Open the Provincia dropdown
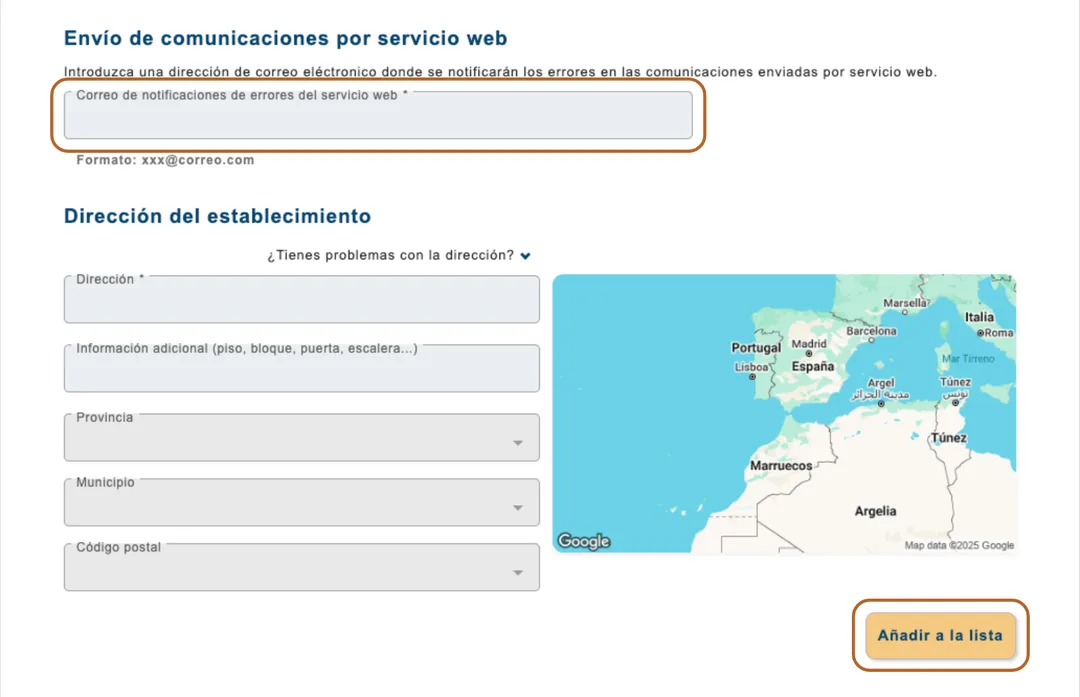1080x697 pixels. [x=302, y=437]
